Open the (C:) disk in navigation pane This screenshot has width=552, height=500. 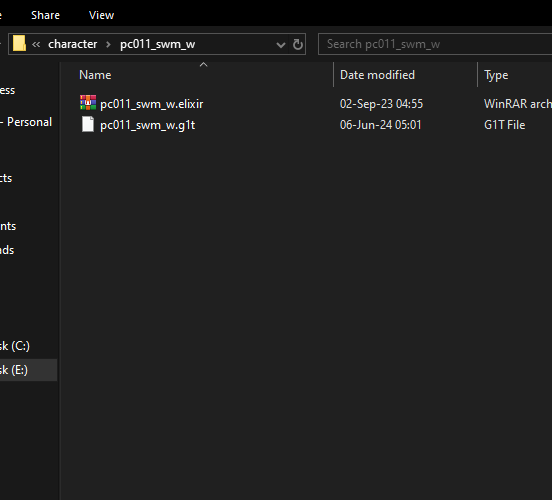(15, 346)
